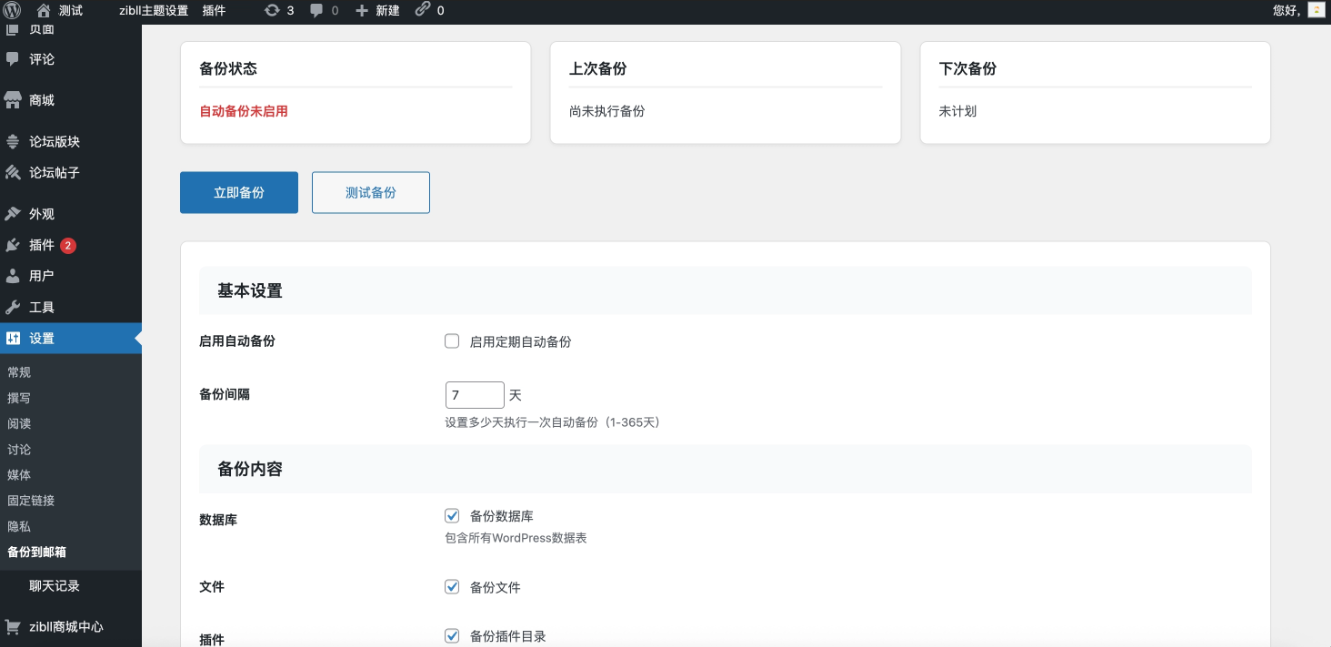Image resolution: width=1331 pixels, height=647 pixels.
Task: Click the updates icon showing 3 pending updates
Action: coord(270,11)
